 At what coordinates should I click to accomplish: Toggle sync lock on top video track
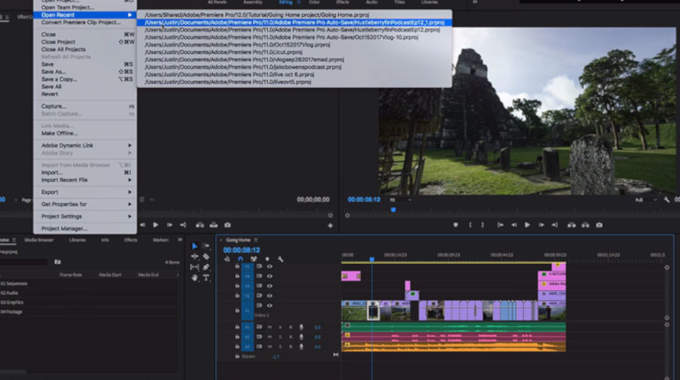click(x=259, y=266)
